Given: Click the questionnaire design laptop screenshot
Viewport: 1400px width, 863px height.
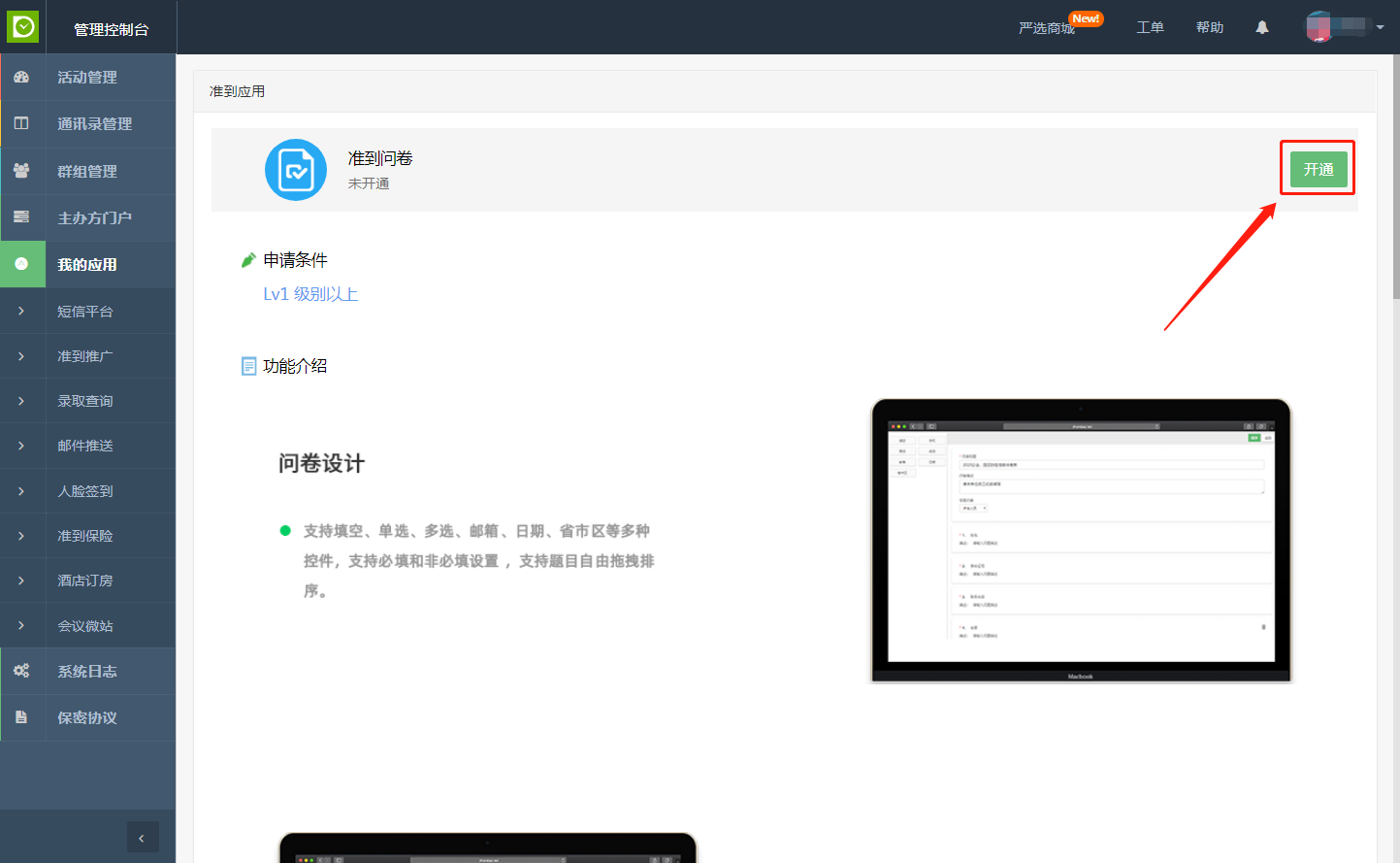Looking at the screenshot, I should 1081,541.
